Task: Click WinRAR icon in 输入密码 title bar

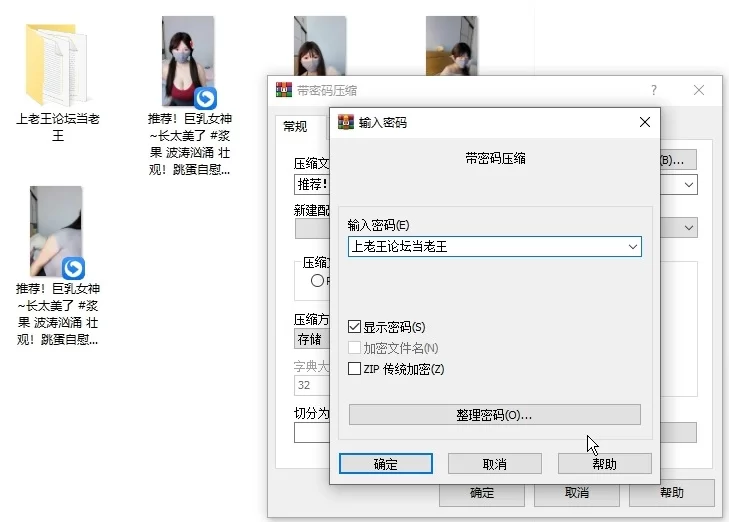Action: click(346, 122)
